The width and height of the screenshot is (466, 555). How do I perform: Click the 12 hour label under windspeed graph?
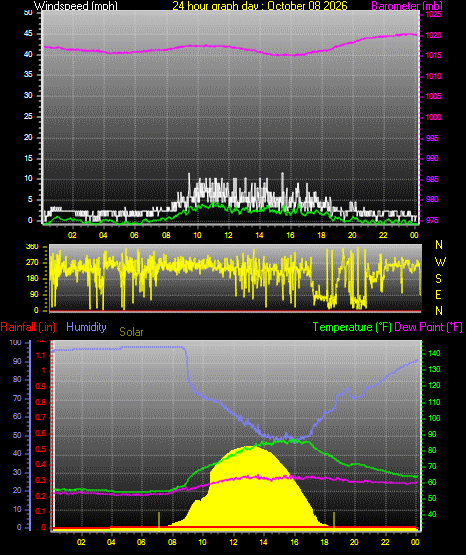click(228, 235)
